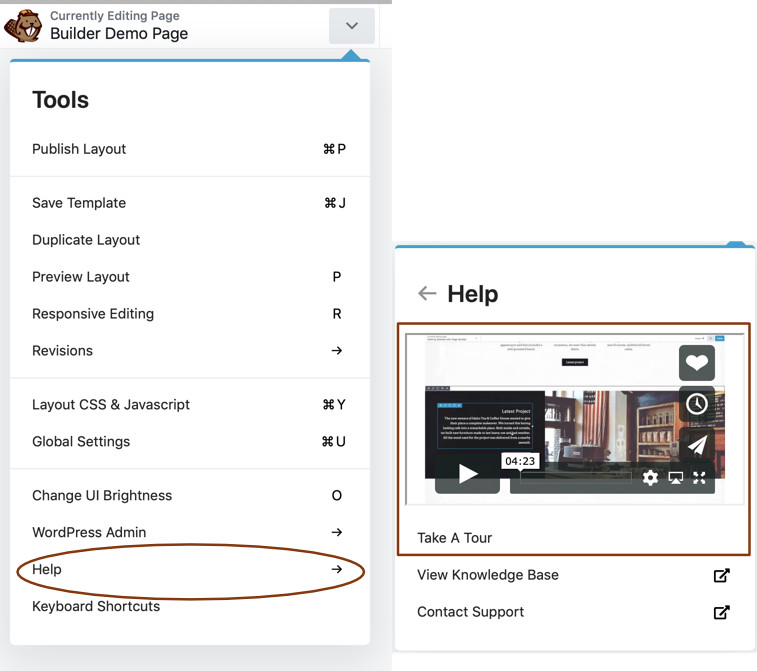Viewport: 757px width, 671px height.
Task: Toggle Change UI Brightness option
Action: click(102, 496)
